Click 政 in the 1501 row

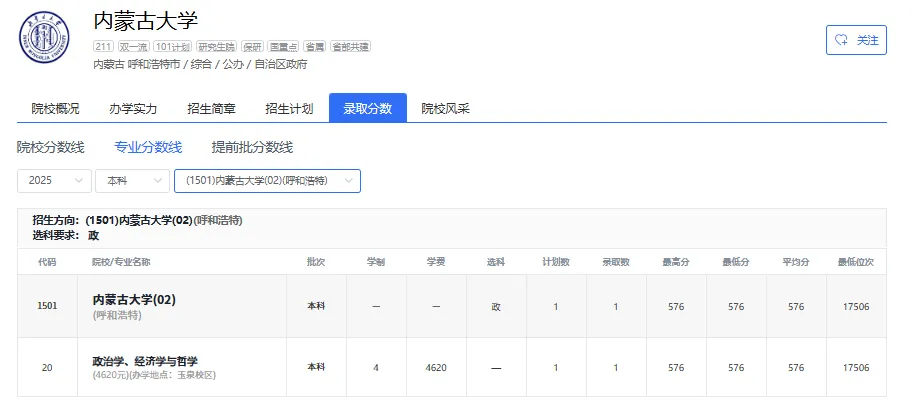[496, 306]
